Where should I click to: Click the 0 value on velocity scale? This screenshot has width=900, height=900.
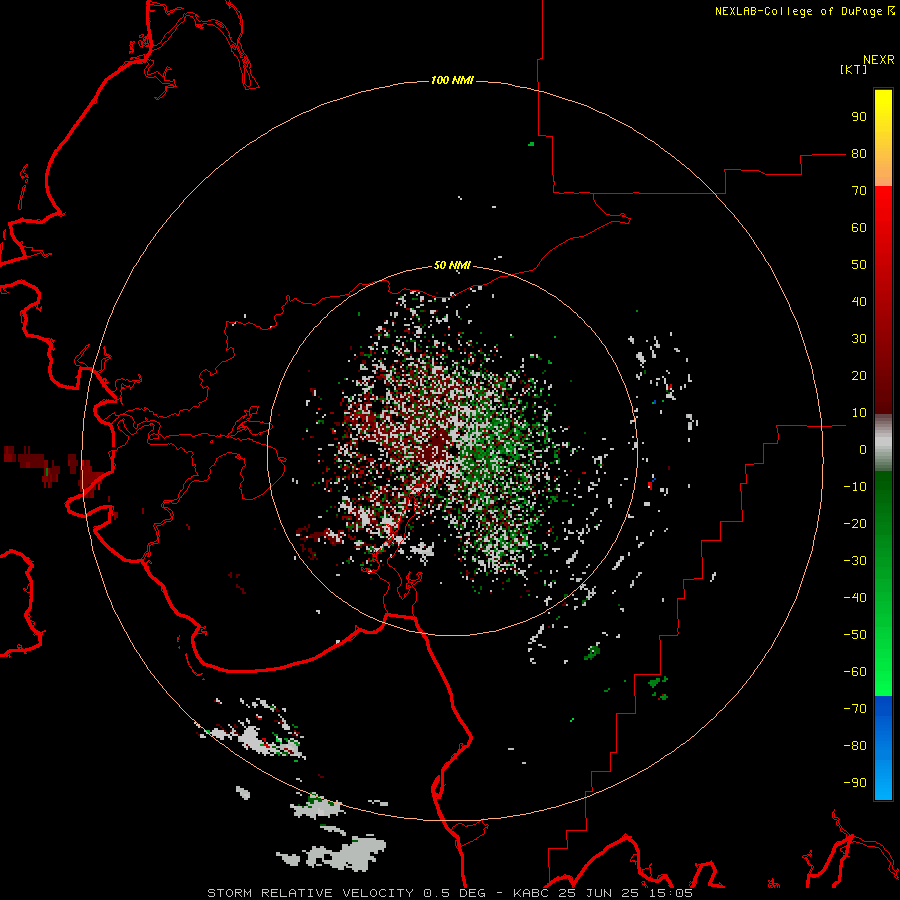point(863,450)
